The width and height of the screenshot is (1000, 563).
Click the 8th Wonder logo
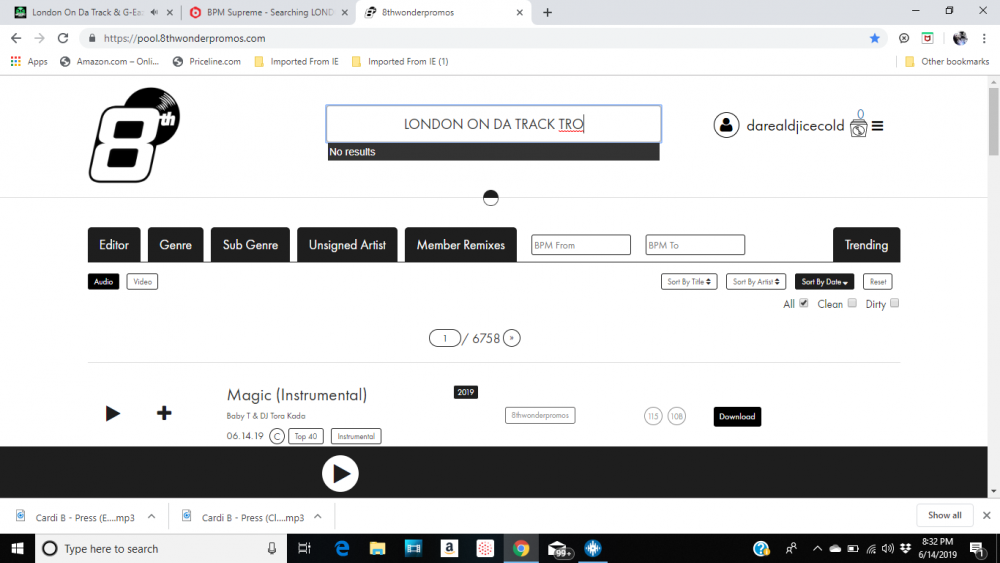134,135
